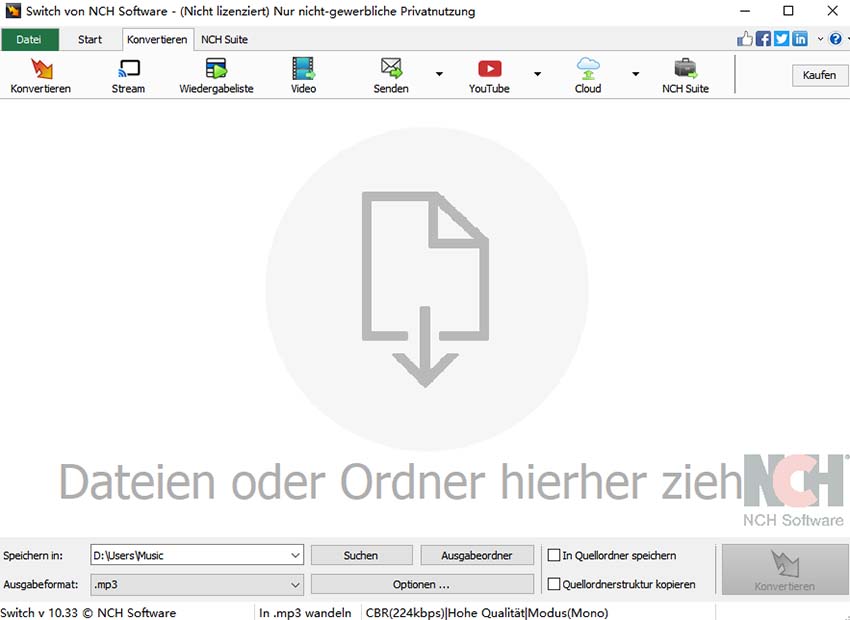Toggle the Facebook share icon
This screenshot has height=620, width=850.
point(763,38)
